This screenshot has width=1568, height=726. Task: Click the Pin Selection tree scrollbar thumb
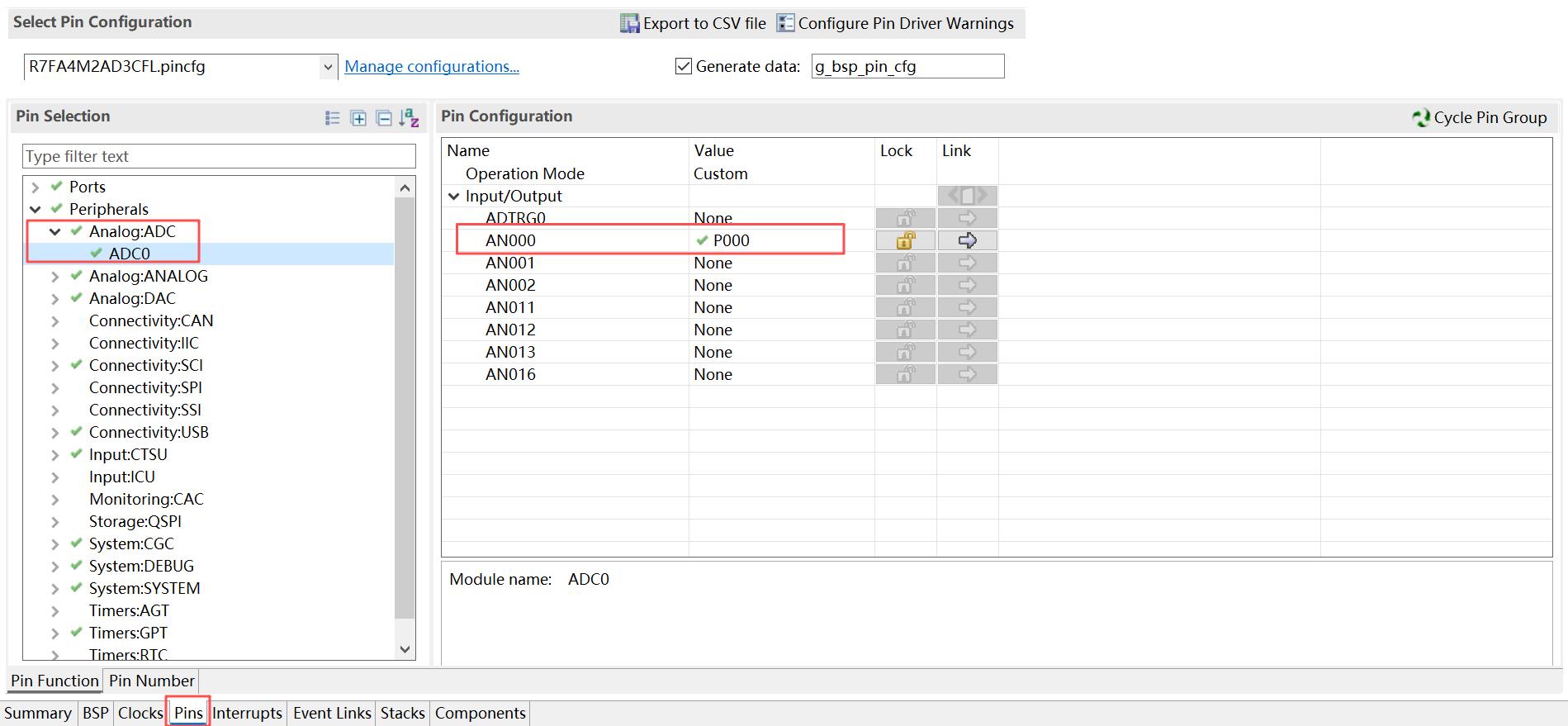405,408
